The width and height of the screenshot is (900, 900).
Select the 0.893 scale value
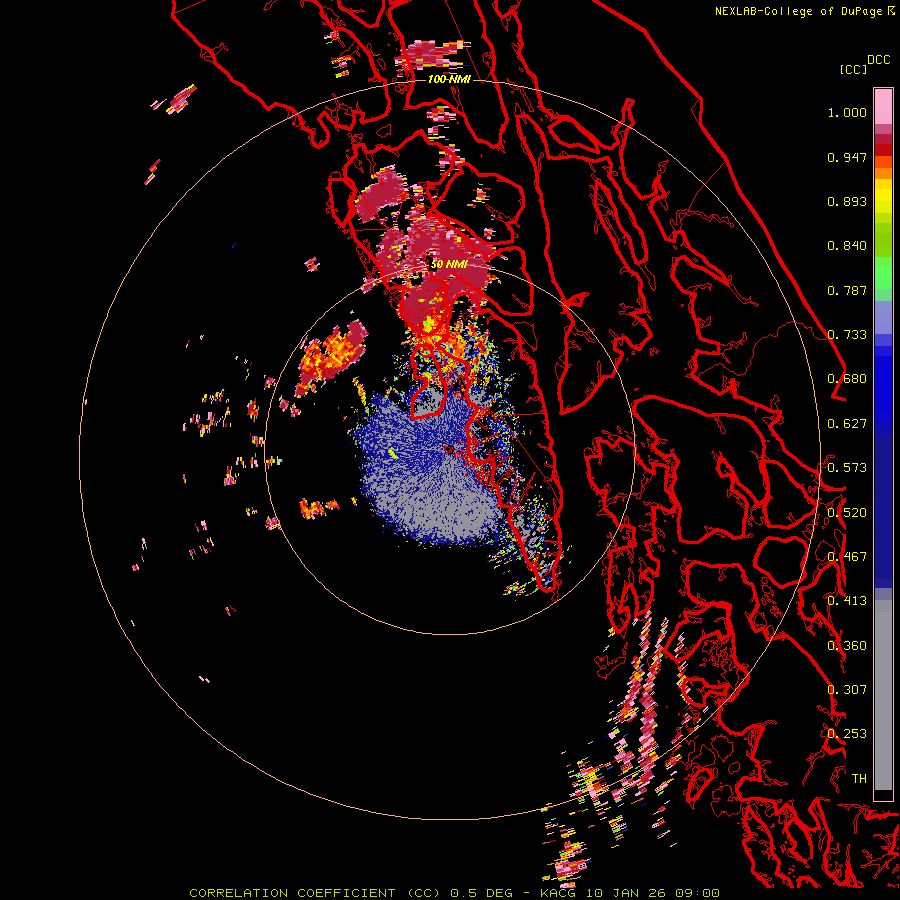[x=847, y=201]
